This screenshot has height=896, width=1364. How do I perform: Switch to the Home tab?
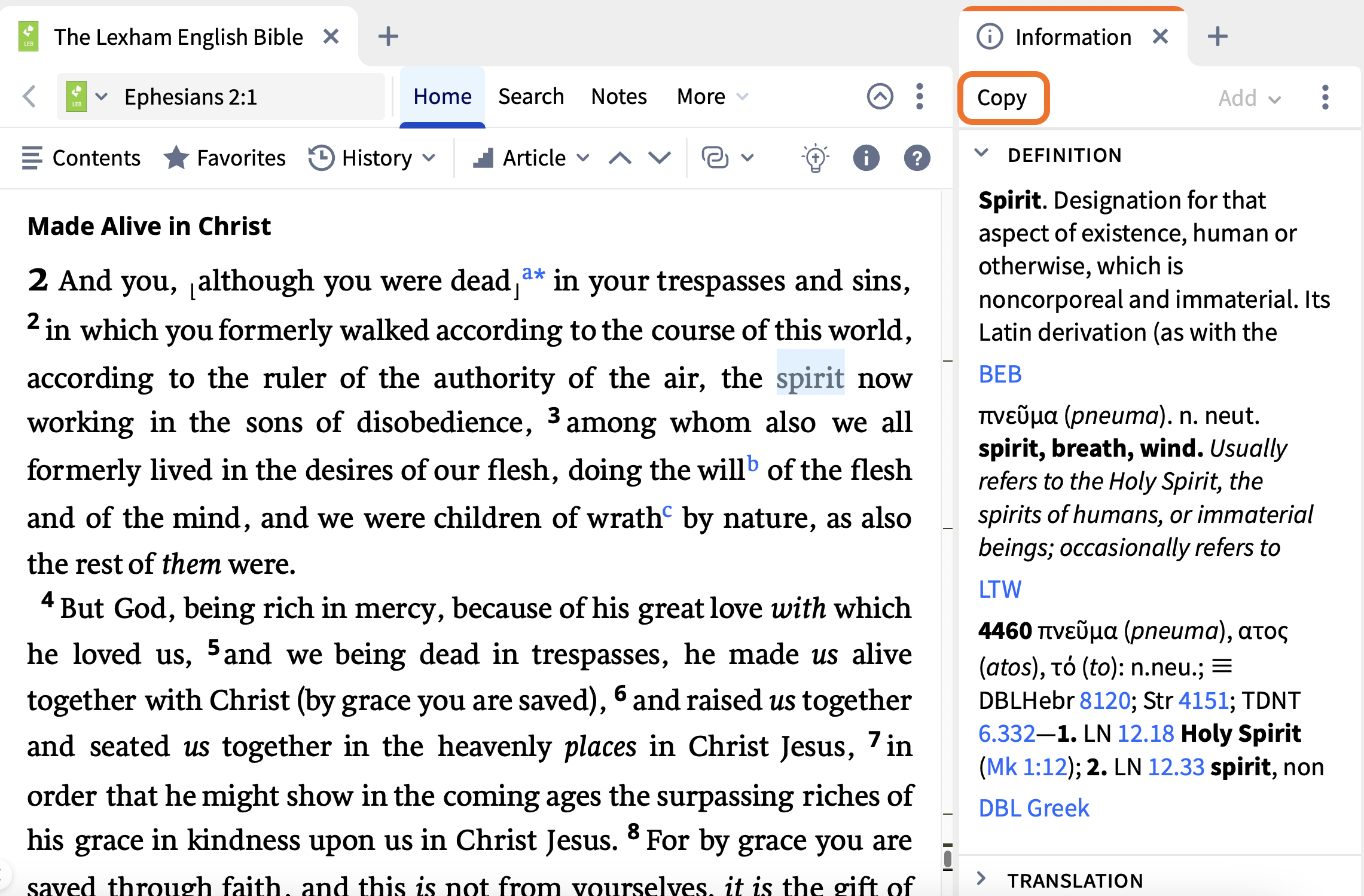pyautogui.click(x=443, y=96)
